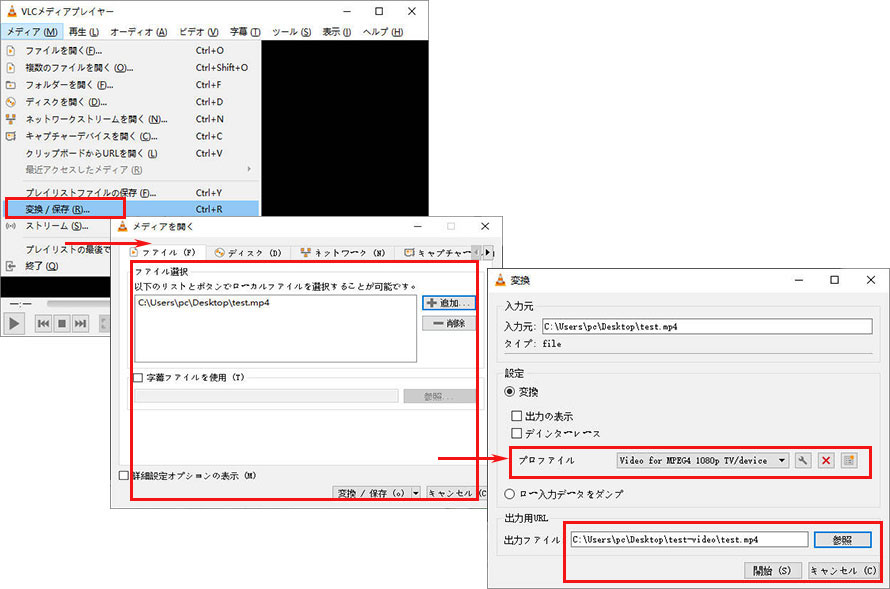Click the ネットワークストリームを開く network icon

point(10,119)
